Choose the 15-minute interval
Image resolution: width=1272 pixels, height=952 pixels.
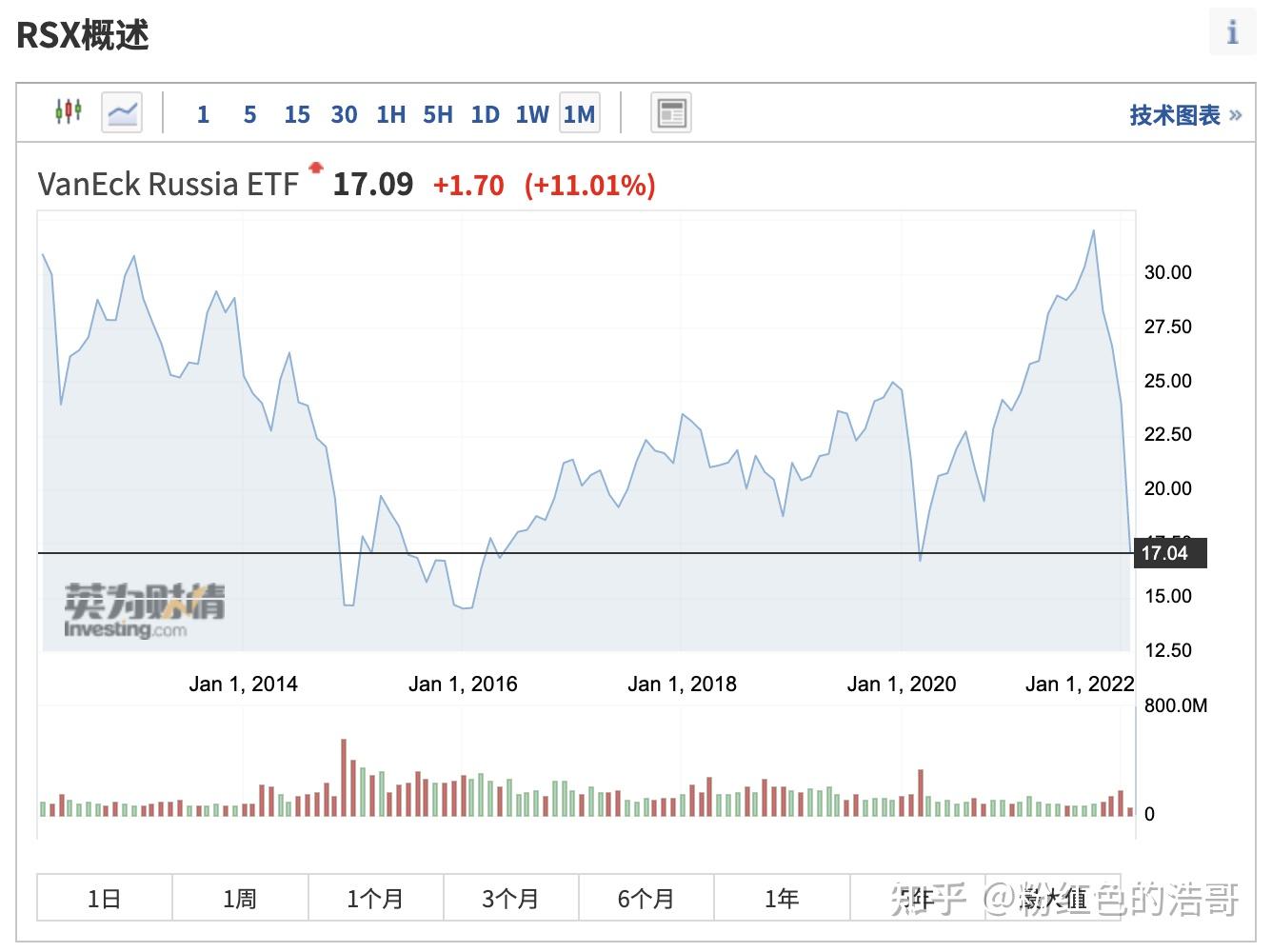[x=297, y=115]
